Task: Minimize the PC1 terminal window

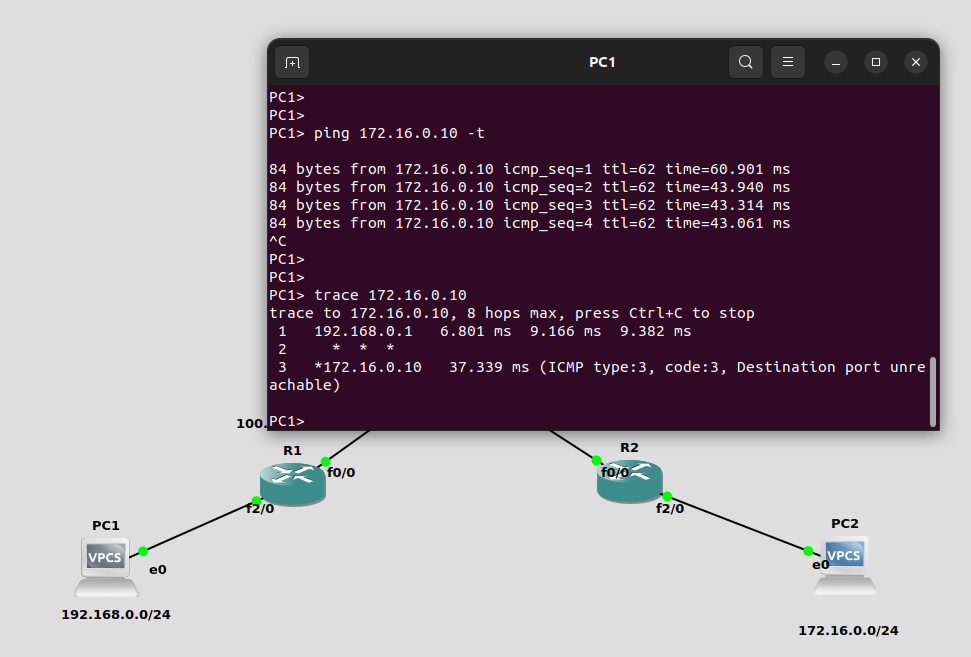Action: click(836, 62)
